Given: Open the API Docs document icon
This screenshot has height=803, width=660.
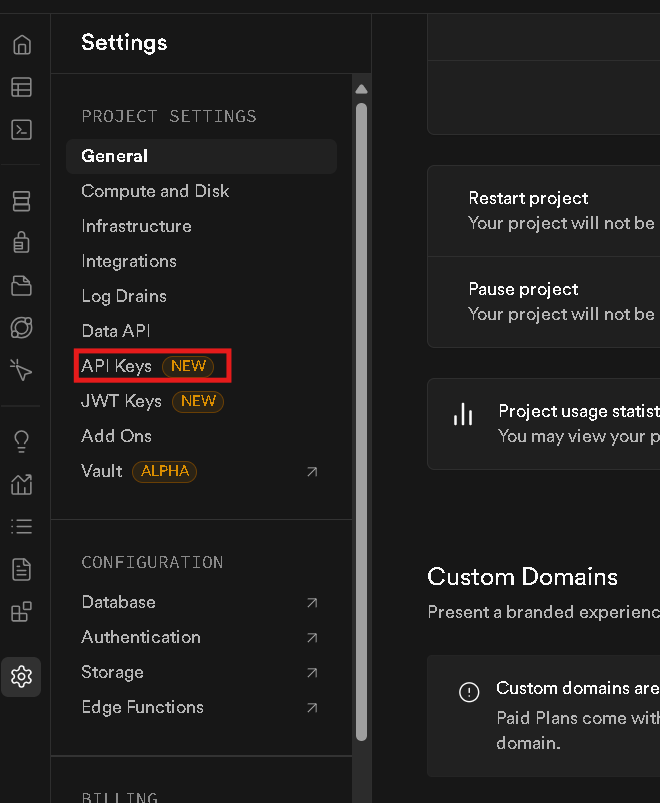Looking at the screenshot, I should 21,569.
